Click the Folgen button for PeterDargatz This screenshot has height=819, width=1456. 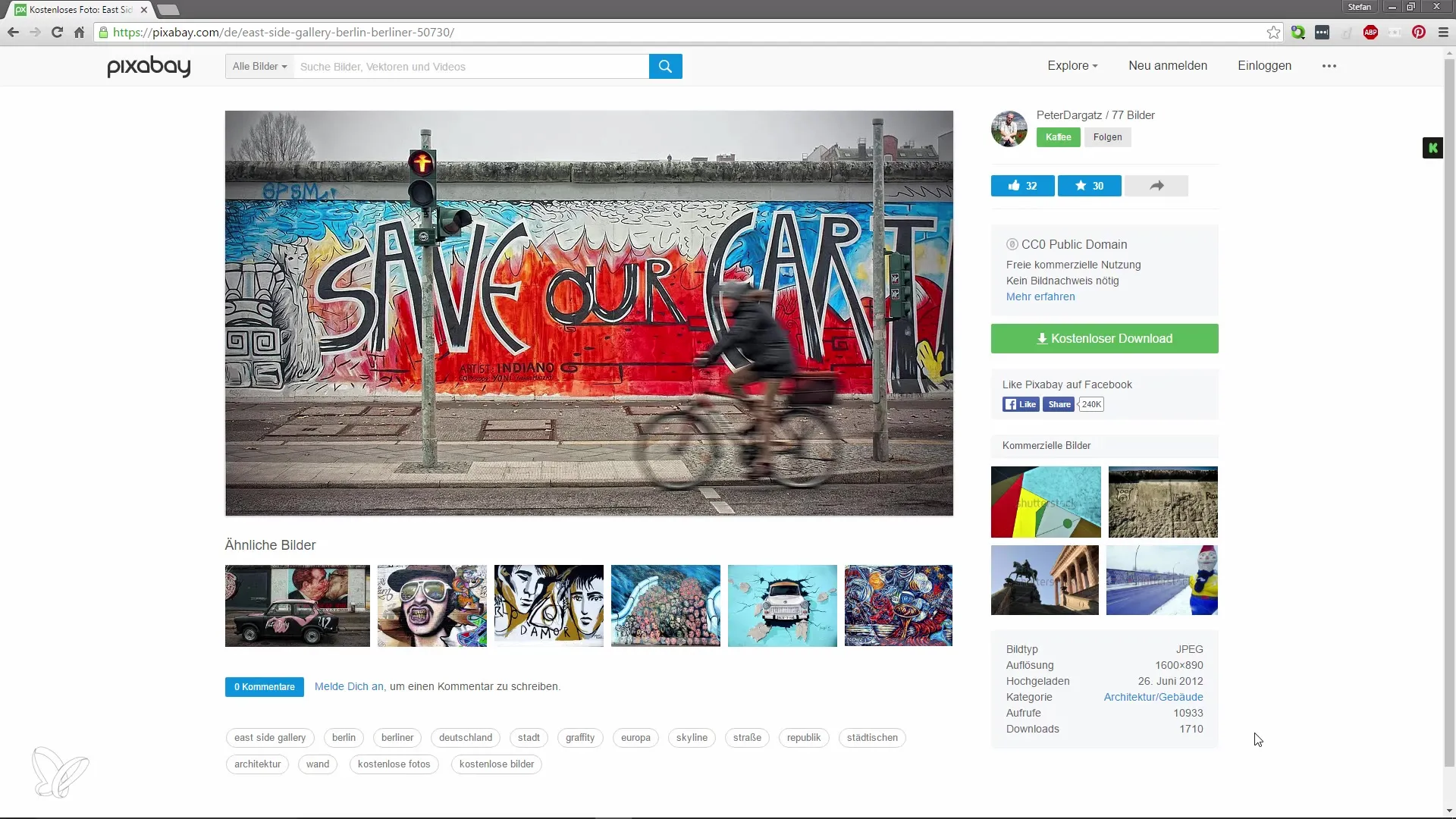pos(1107,136)
